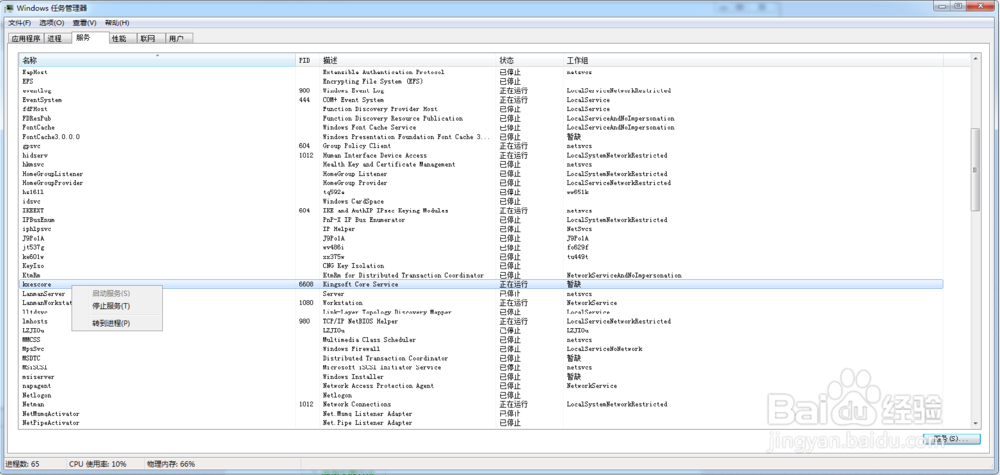Open the 文件(F) menu
Image resolution: width=1000 pixels, height=475 pixels.
click(19, 23)
